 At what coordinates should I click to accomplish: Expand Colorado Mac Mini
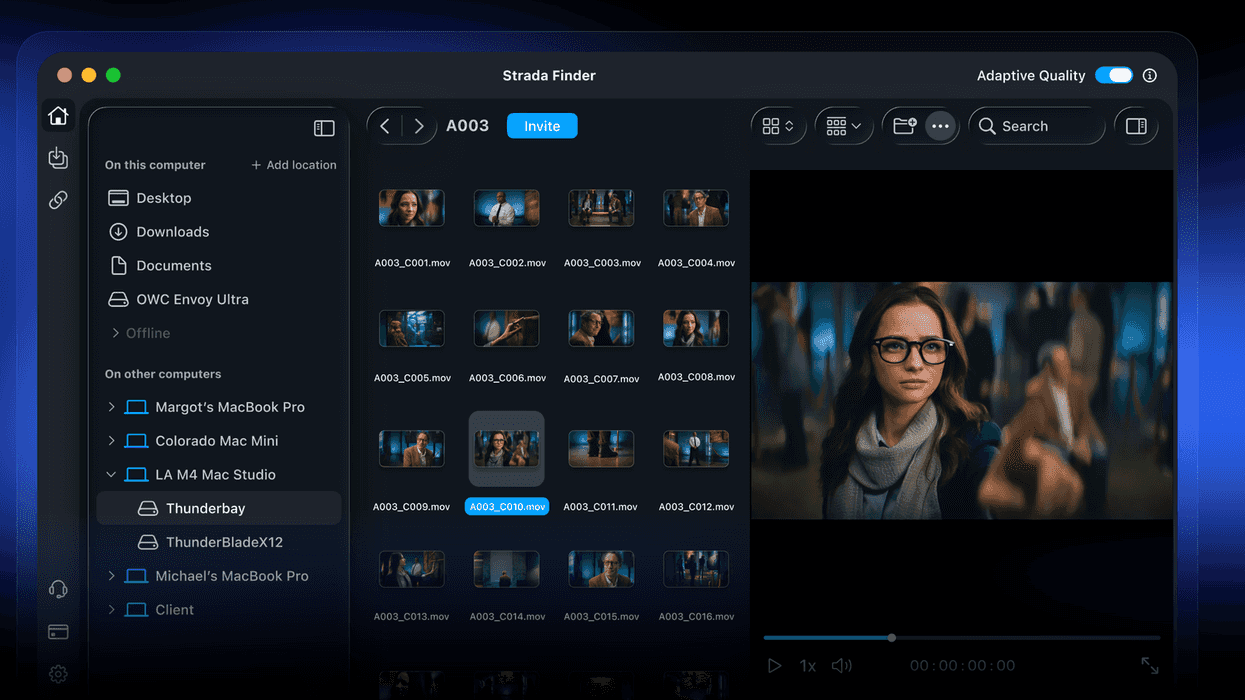[x=111, y=441]
